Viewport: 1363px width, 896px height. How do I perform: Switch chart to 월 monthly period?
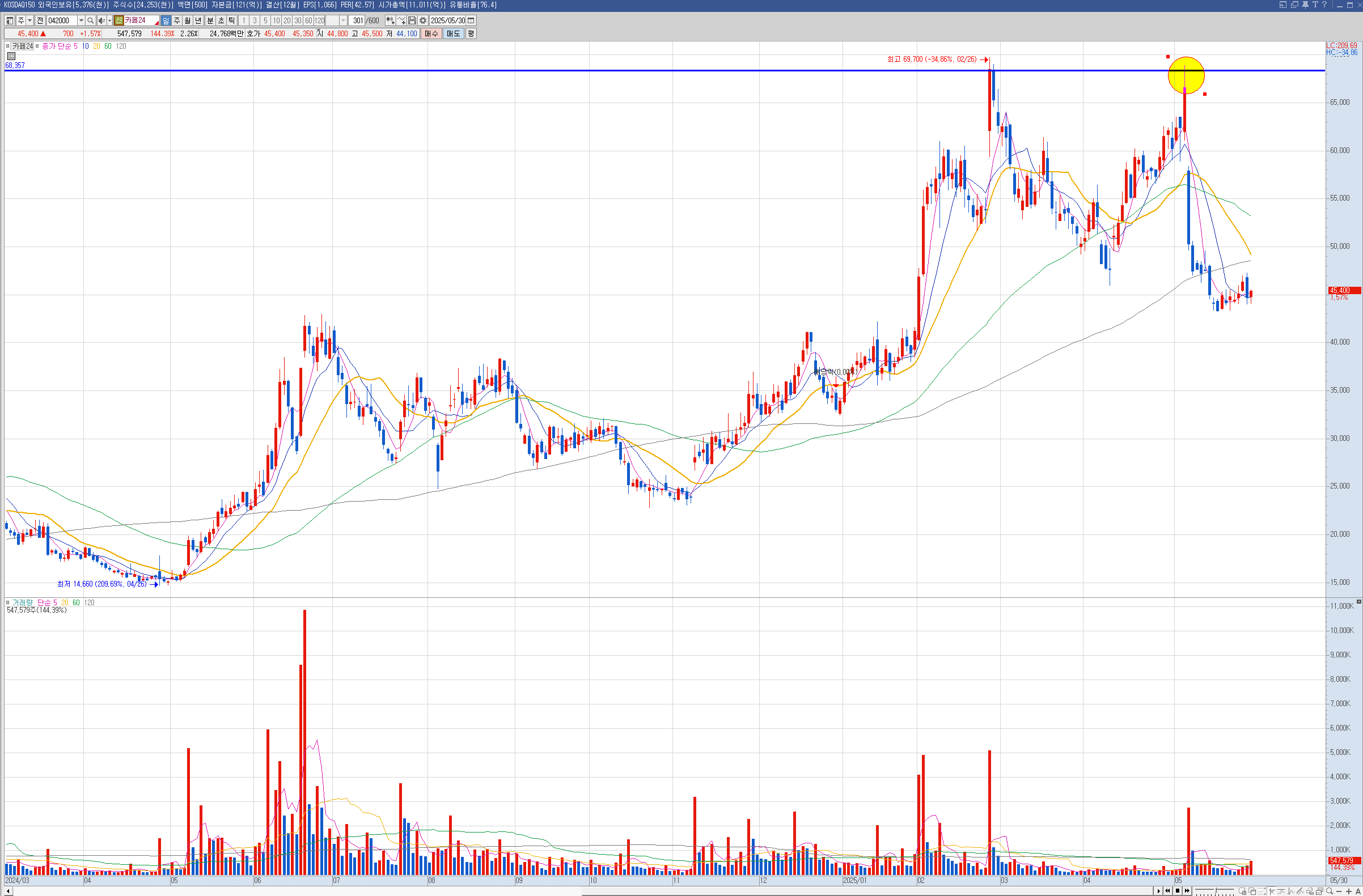click(187, 20)
